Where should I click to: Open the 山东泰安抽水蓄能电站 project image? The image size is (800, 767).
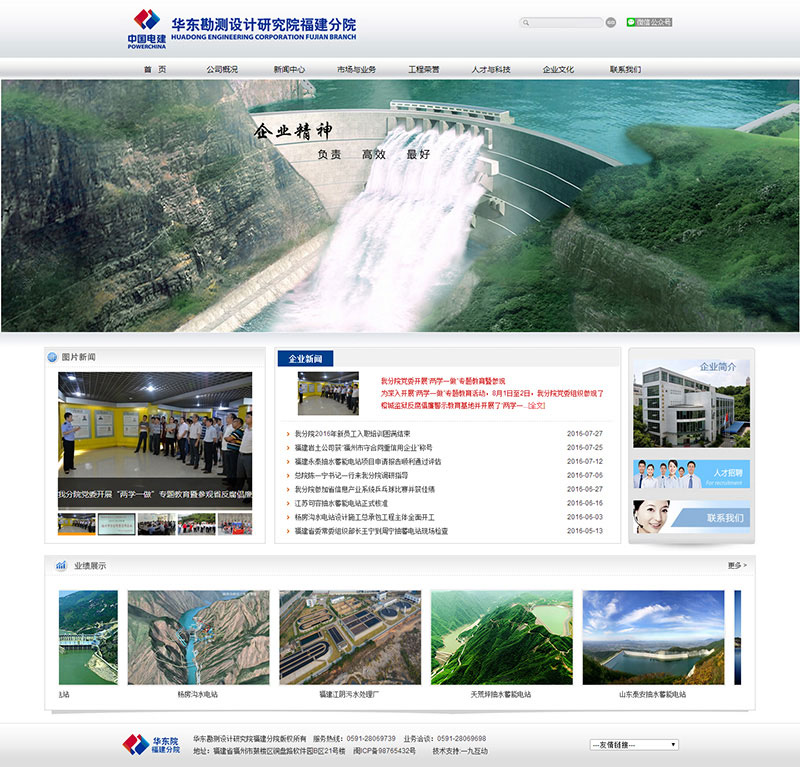click(x=653, y=637)
